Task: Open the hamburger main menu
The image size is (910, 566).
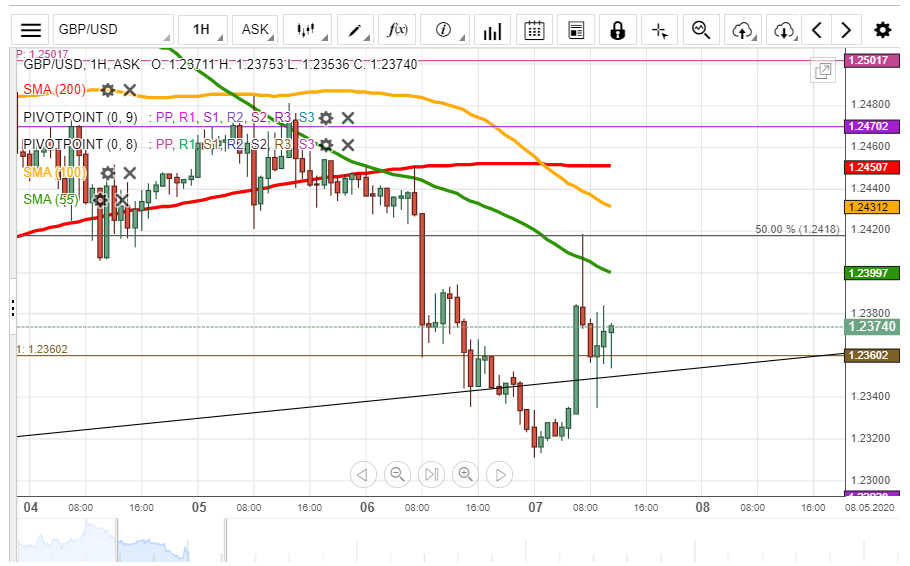Action: (x=31, y=30)
